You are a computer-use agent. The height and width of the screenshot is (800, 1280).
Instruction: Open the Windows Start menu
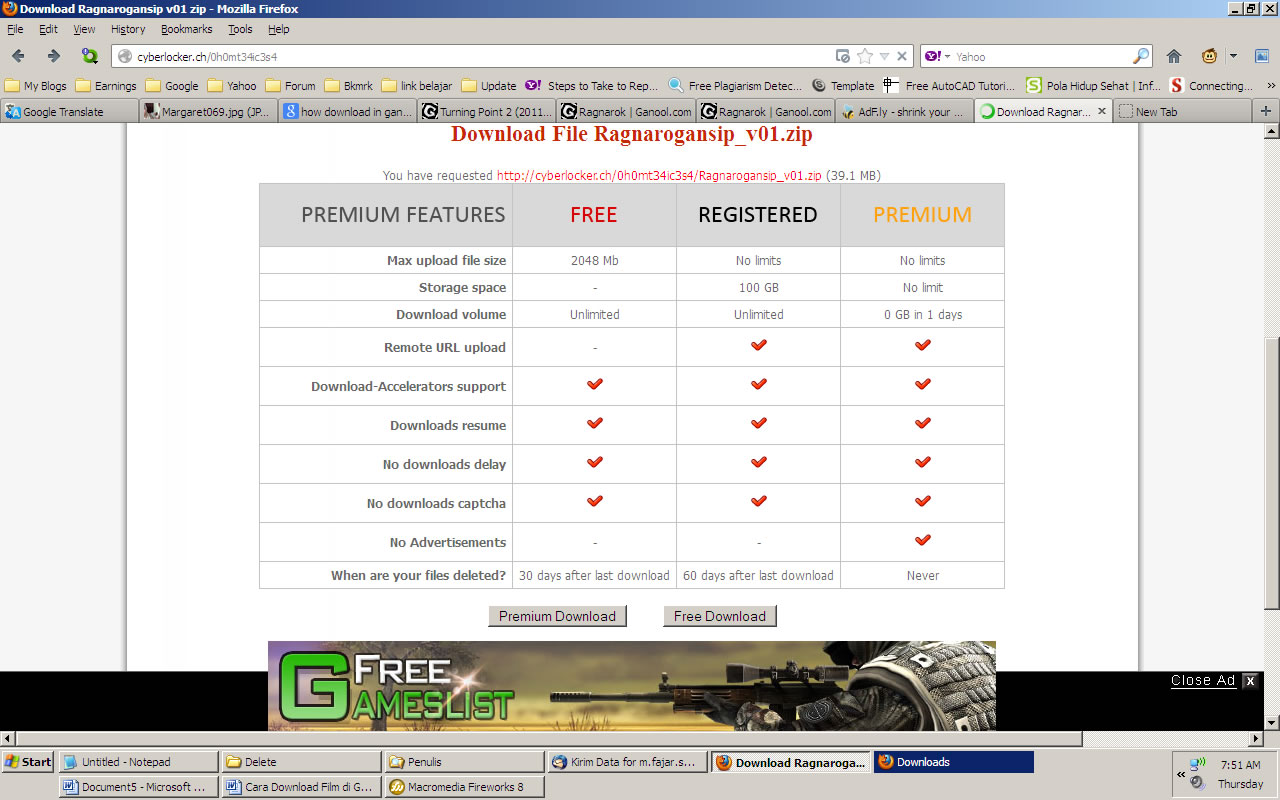(x=28, y=762)
